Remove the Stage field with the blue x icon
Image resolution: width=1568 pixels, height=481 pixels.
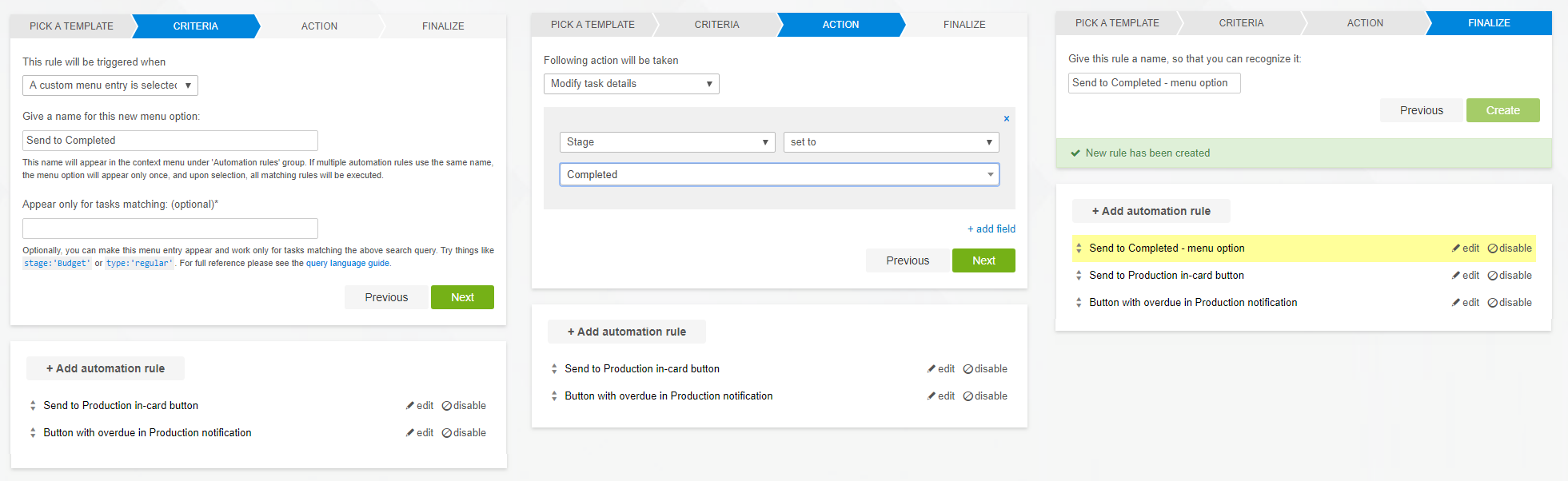point(1007,118)
